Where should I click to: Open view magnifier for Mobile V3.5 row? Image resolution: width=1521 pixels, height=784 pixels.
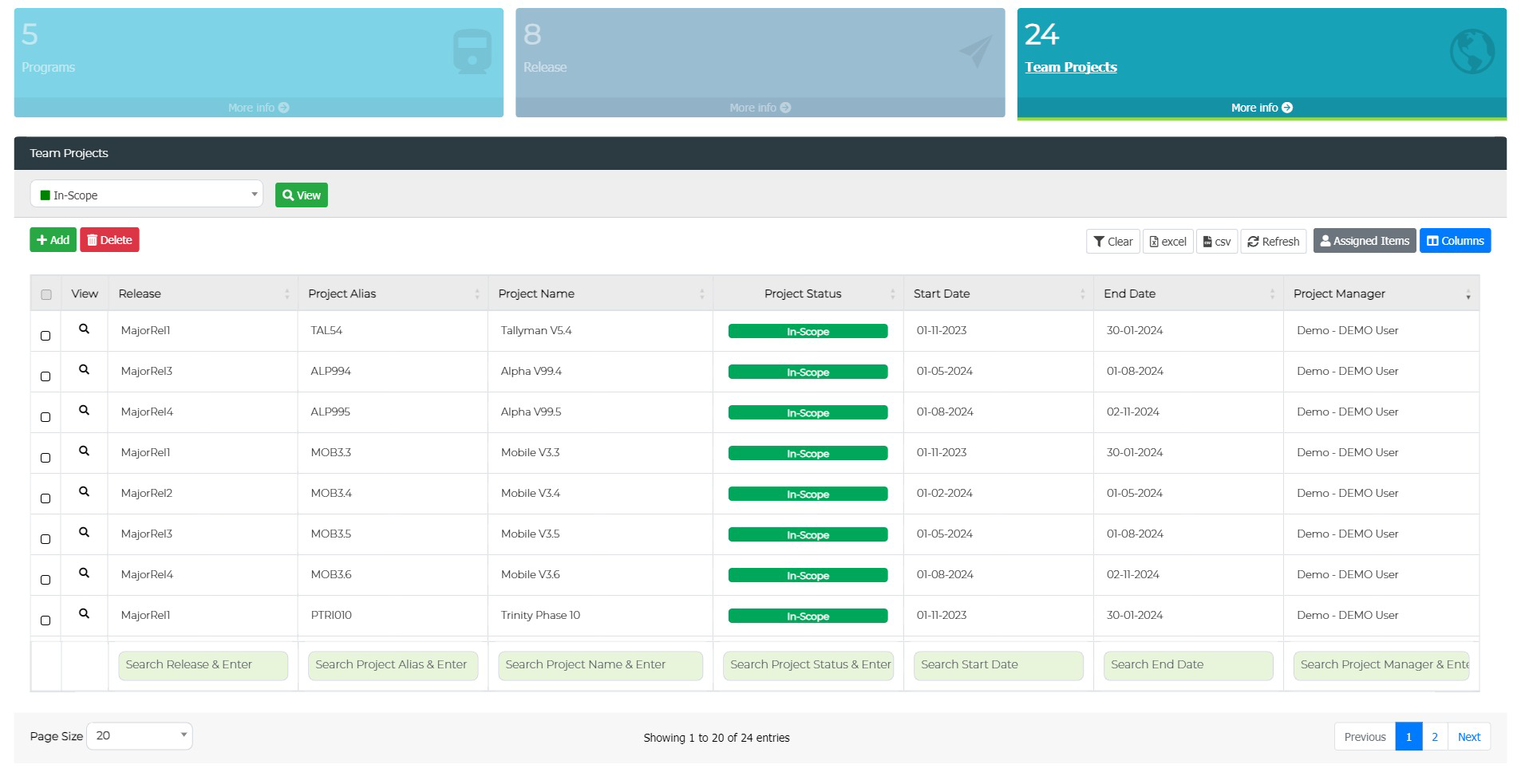point(84,532)
